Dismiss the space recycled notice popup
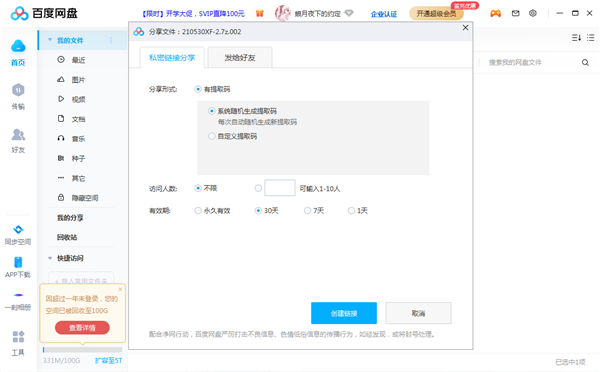600x372 pixels. 120,289
